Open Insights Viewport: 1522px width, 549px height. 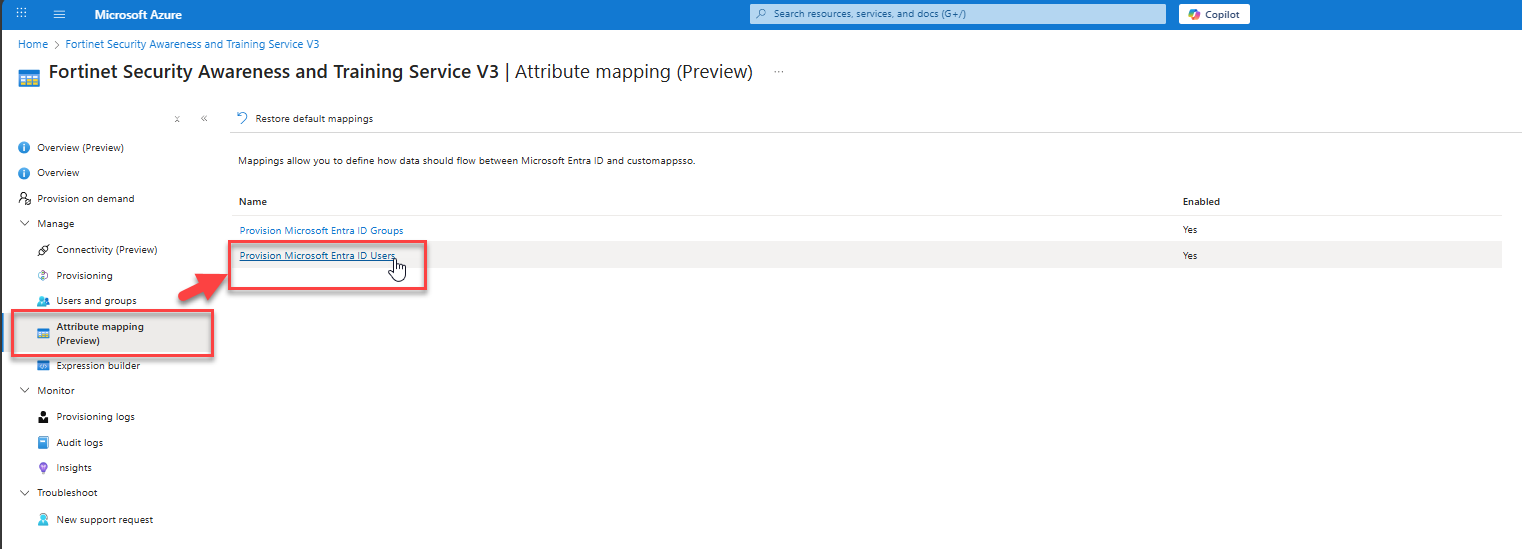click(74, 468)
